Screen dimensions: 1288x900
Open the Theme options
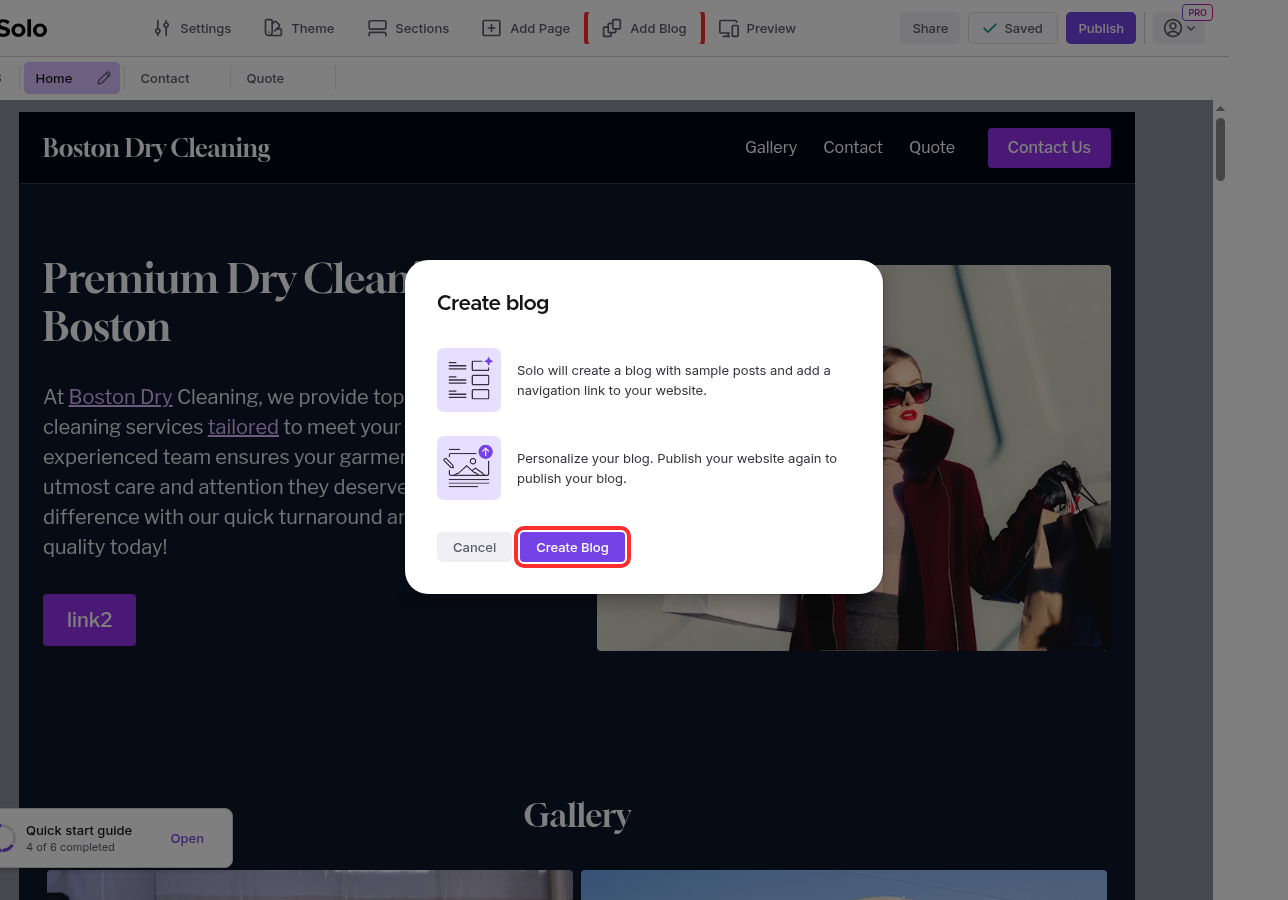[299, 28]
